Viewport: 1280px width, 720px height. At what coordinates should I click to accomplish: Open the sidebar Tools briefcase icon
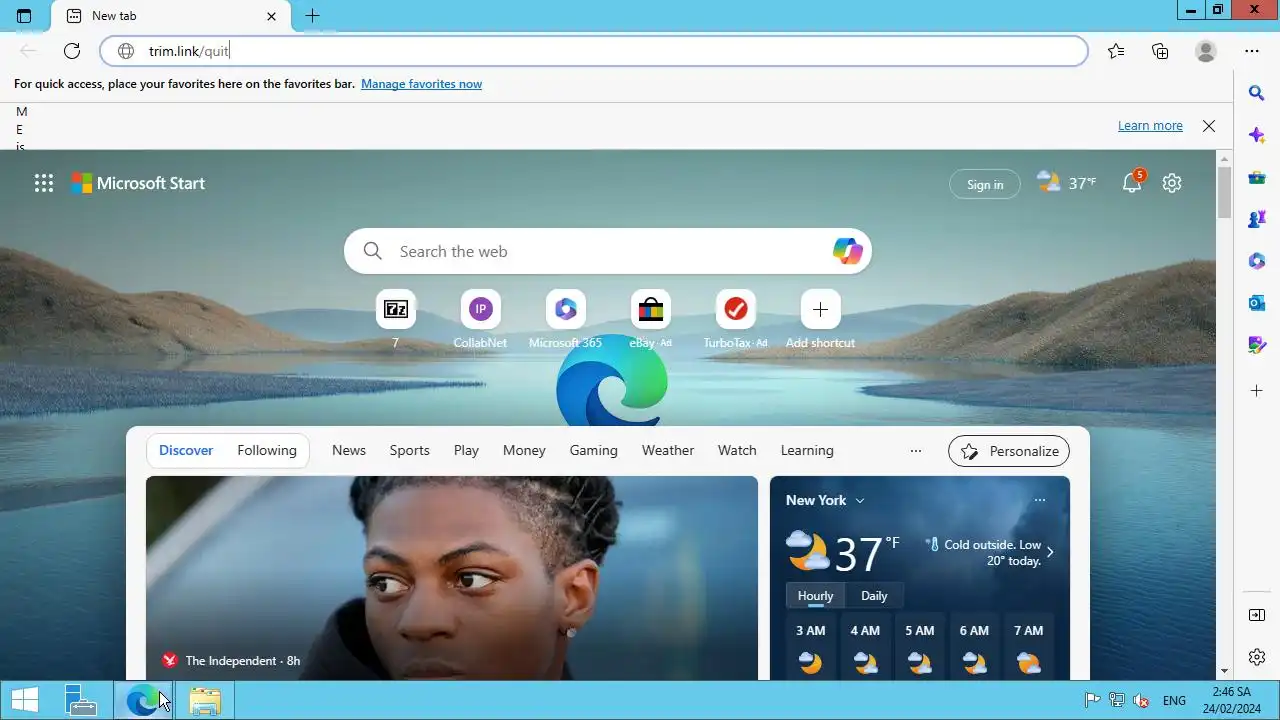[1257, 178]
